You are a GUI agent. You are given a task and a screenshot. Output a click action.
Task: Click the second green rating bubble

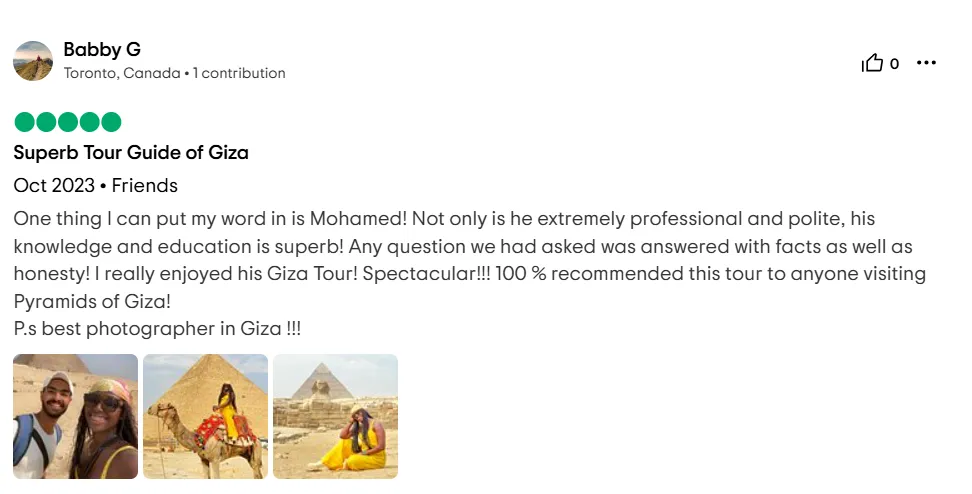pos(46,122)
